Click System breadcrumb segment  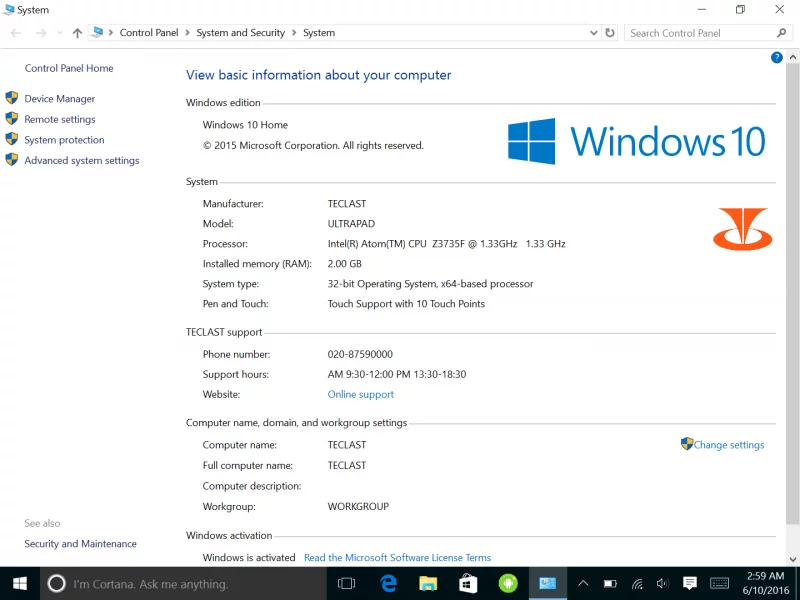coord(319,33)
